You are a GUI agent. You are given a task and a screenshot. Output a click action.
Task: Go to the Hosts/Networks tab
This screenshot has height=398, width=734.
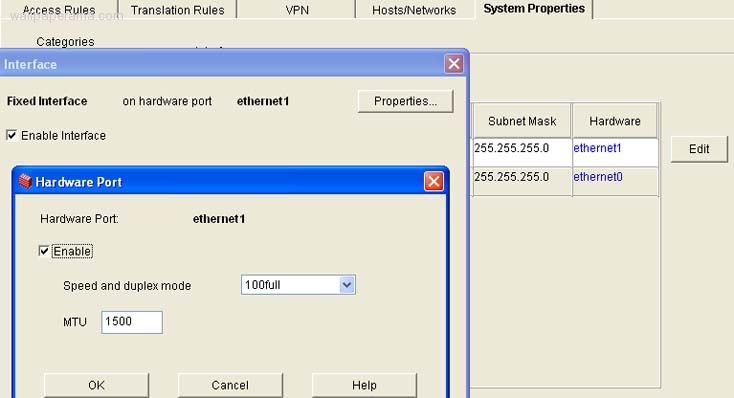click(414, 9)
